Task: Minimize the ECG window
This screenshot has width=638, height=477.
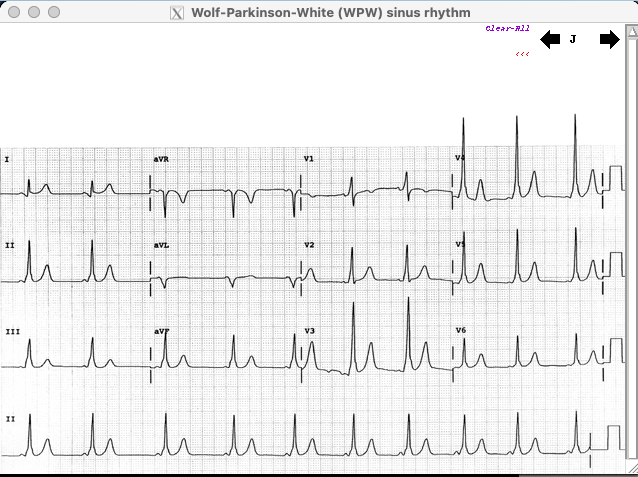Action: 33,12
